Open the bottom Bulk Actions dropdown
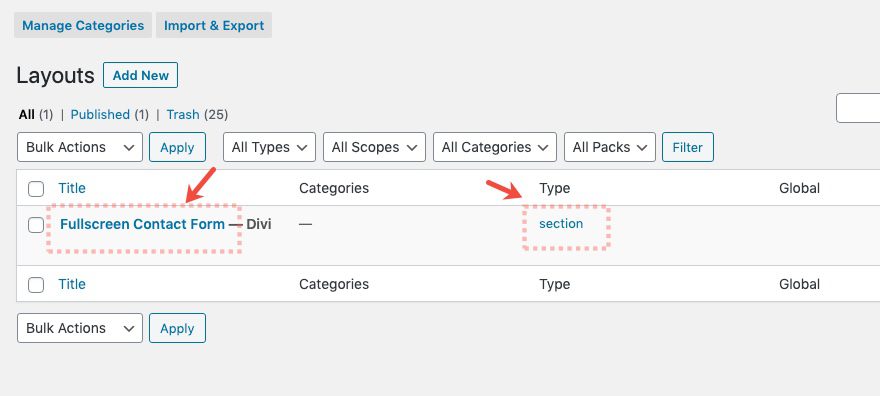Screen dimensions: 880x396 (x=80, y=328)
